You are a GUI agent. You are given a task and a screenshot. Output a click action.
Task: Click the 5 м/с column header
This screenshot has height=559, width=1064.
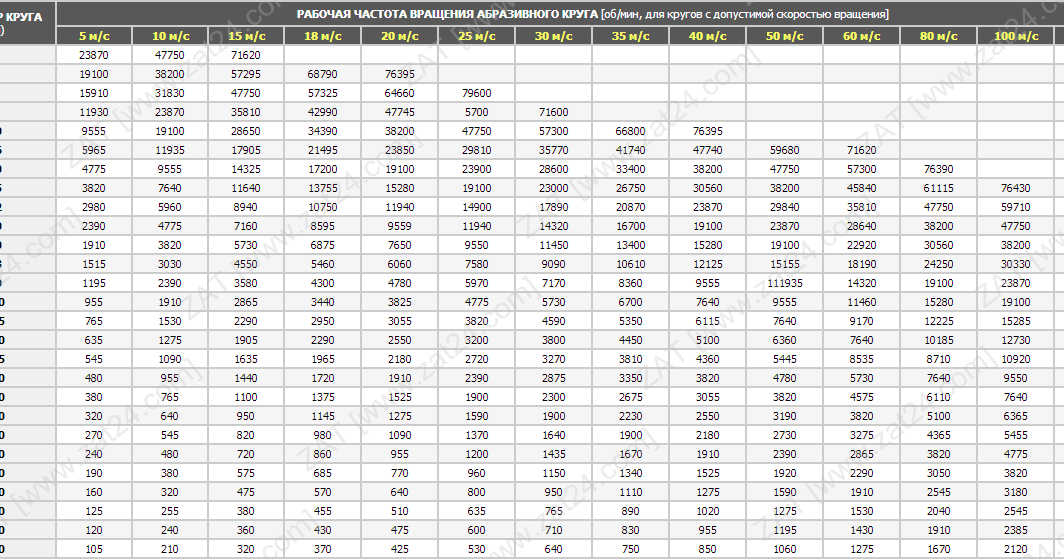tap(94, 36)
